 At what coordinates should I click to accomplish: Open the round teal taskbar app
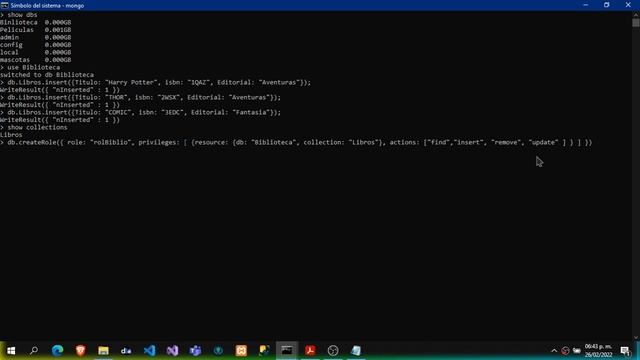pyautogui.click(x=218, y=350)
